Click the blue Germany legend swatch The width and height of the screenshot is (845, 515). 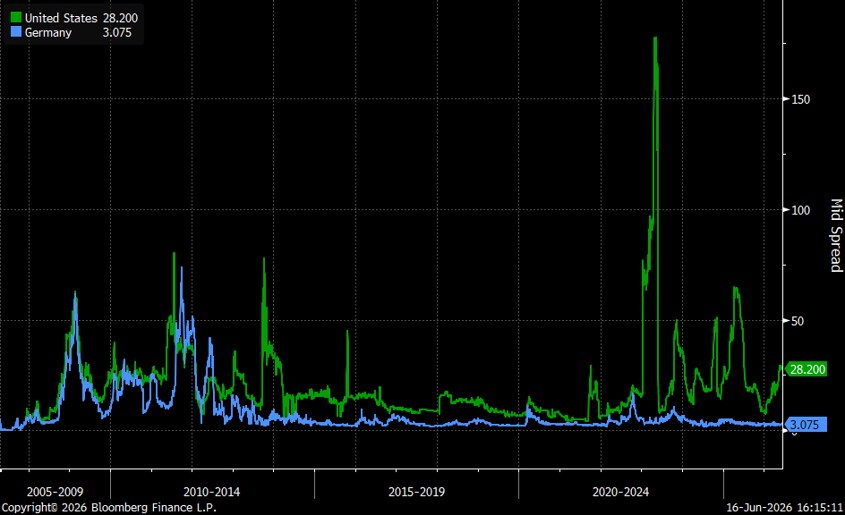coord(16,32)
